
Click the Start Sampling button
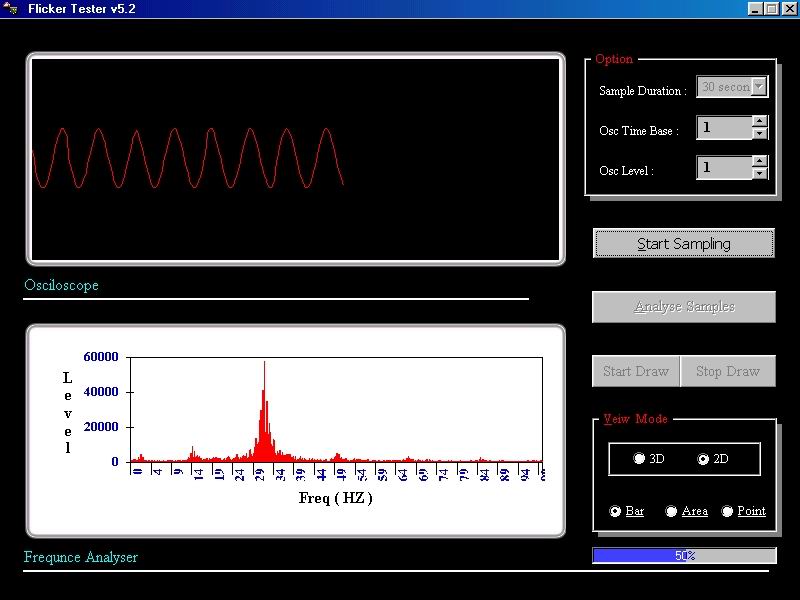click(684, 243)
